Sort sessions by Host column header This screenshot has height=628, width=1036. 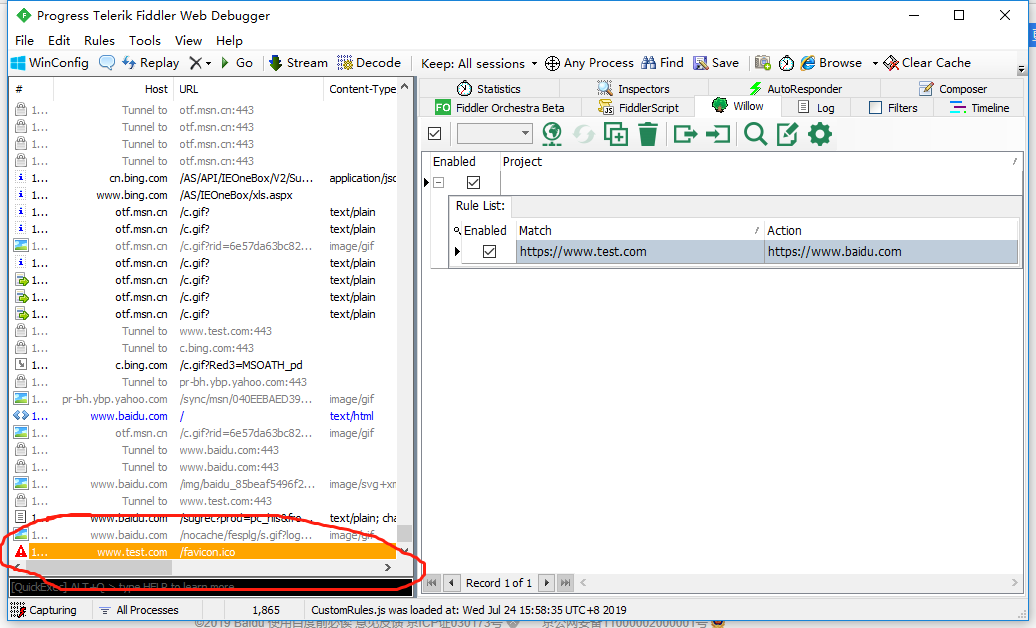point(114,89)
